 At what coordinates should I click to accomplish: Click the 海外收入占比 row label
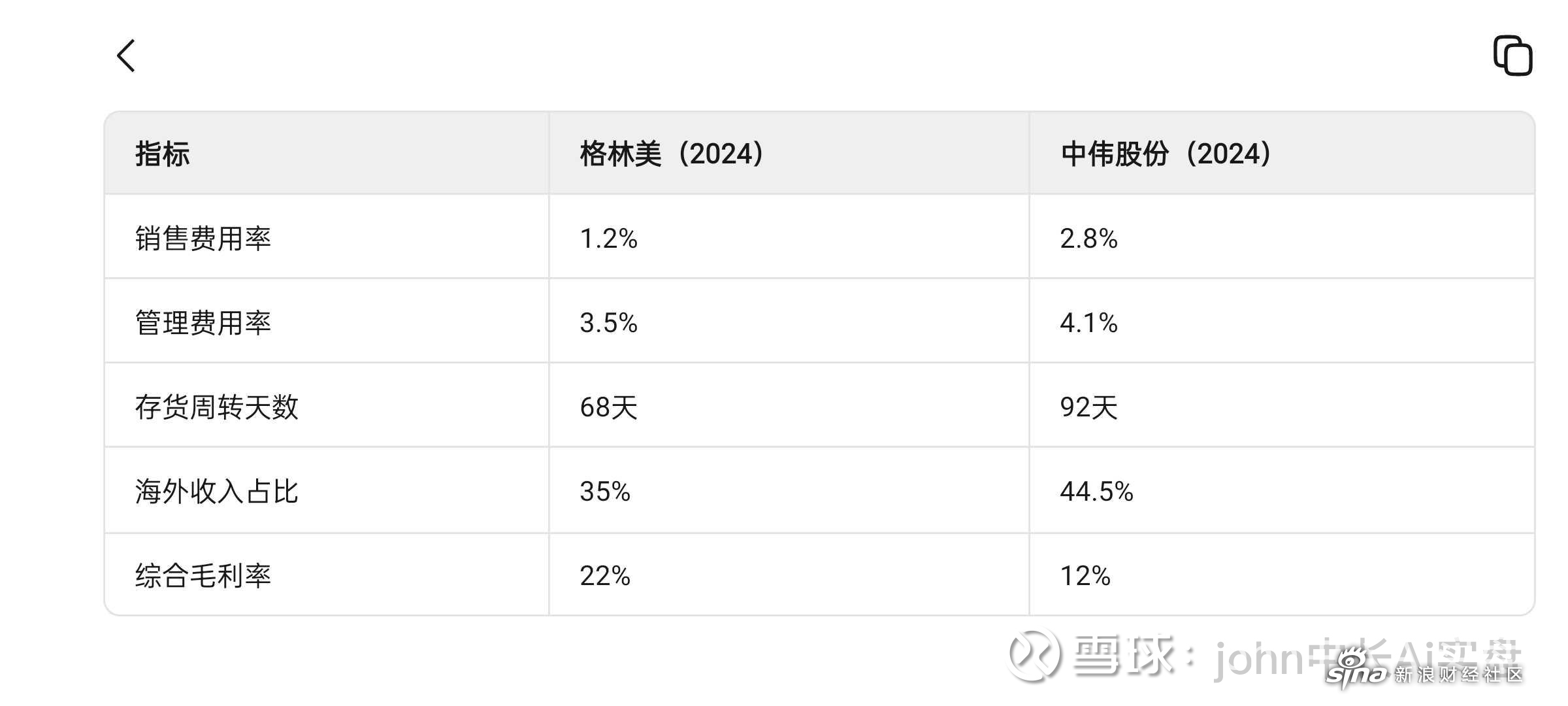tap(217, 491)
